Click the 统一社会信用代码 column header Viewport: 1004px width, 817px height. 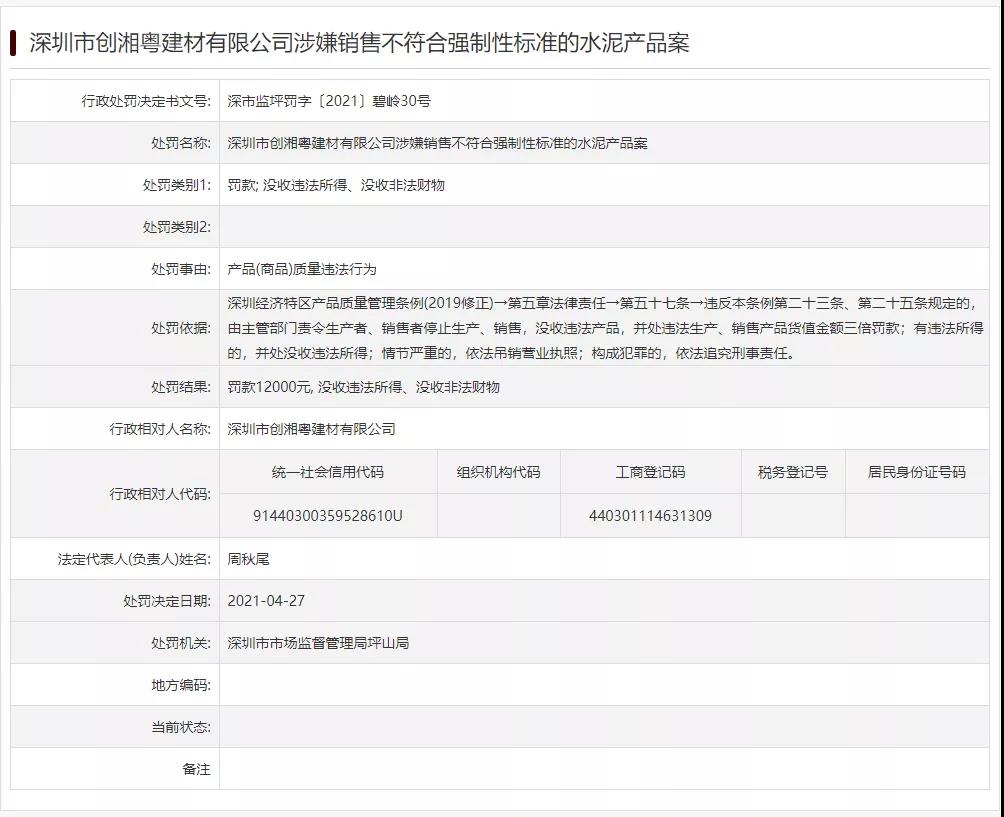point(327,472)
